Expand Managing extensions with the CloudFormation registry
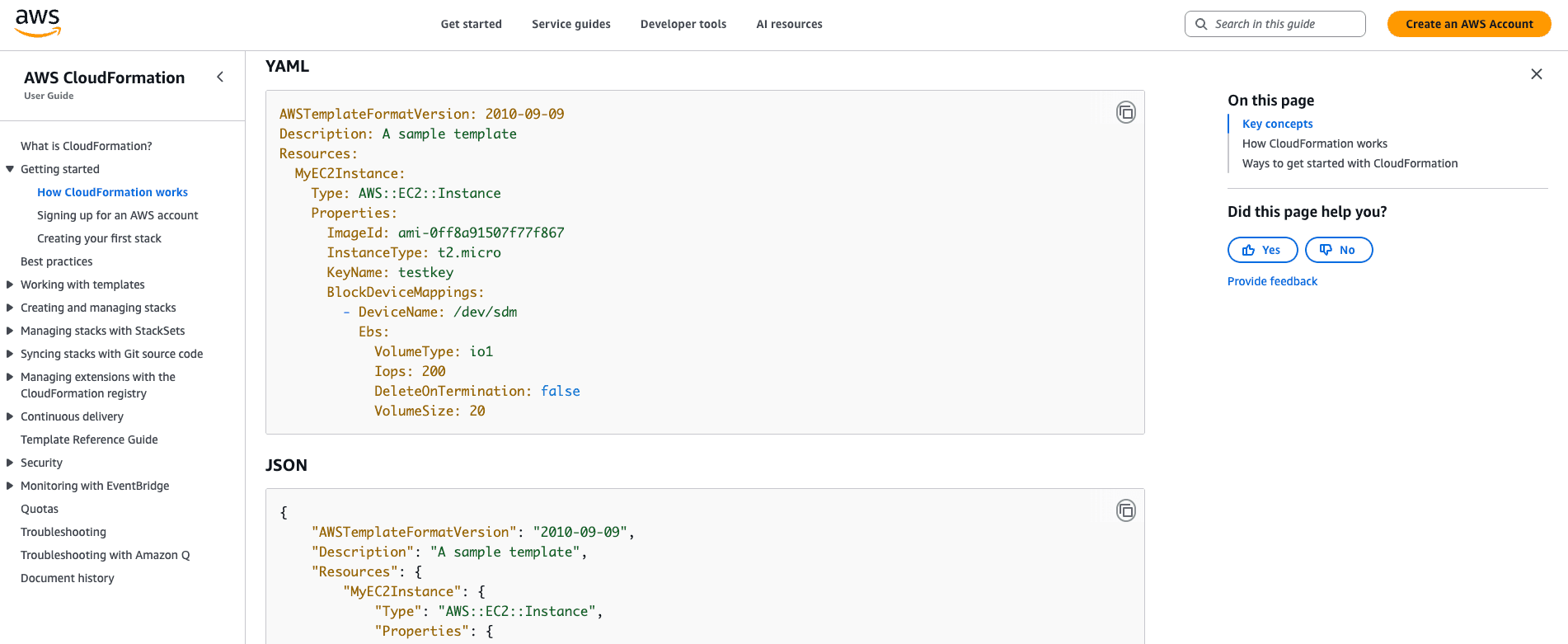1568x644 pixels. (x=10, y=377)
